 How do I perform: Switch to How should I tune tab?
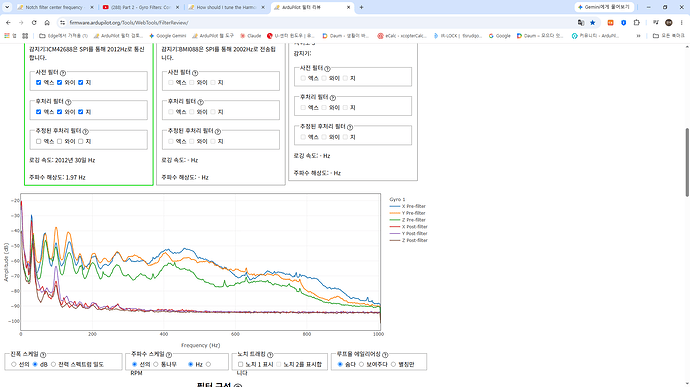coord(226,7)
